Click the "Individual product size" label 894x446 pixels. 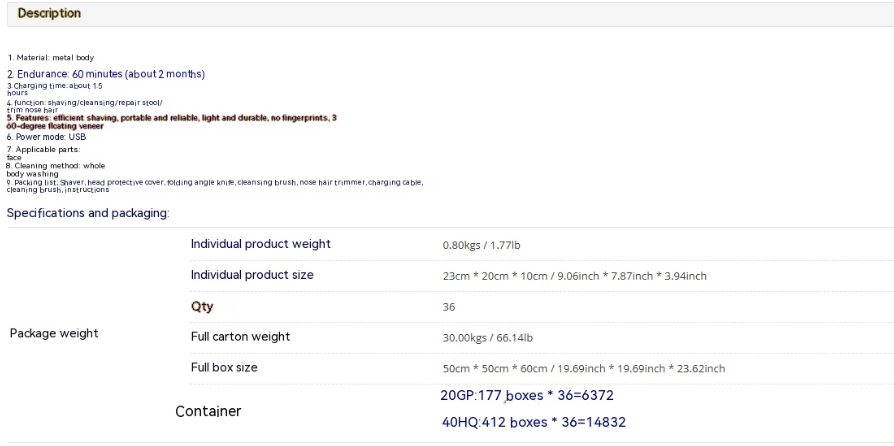(252, 275)
